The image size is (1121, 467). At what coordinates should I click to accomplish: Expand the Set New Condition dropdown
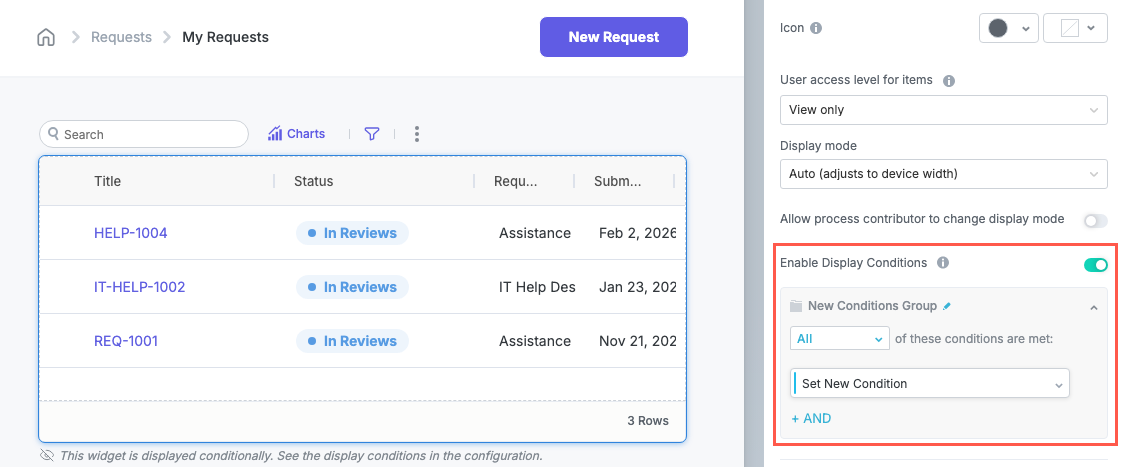[930, 384]
